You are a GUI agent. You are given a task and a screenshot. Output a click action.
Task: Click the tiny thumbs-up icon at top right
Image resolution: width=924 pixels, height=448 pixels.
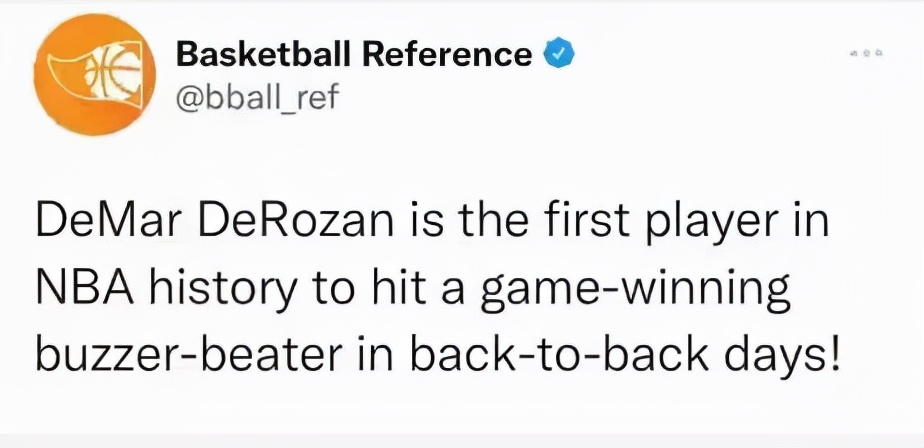tap(855, 54)
